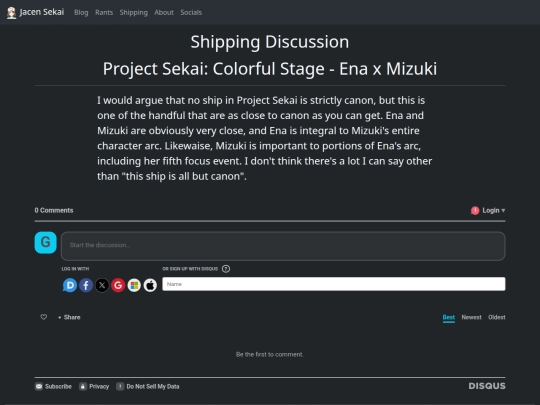Focus the Name input field
The image size is (540, 405).
click(x=334, y=284)
